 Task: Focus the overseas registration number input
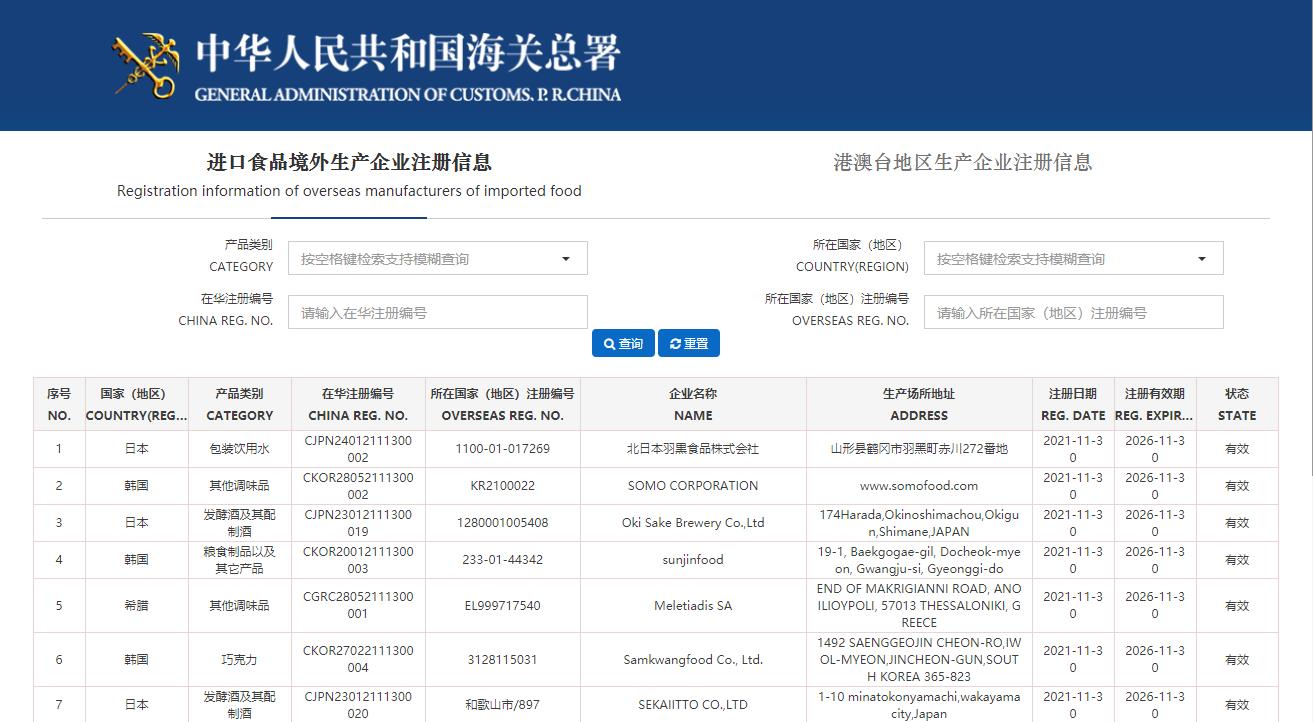(1073, 313)
